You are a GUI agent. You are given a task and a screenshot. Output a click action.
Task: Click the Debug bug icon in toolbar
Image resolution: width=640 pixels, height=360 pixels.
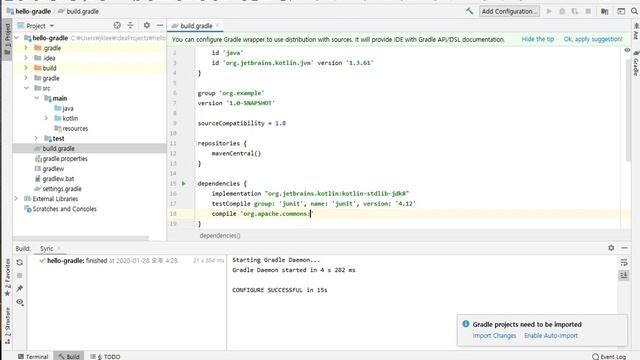pyautogui.click(x=562, y=11)
